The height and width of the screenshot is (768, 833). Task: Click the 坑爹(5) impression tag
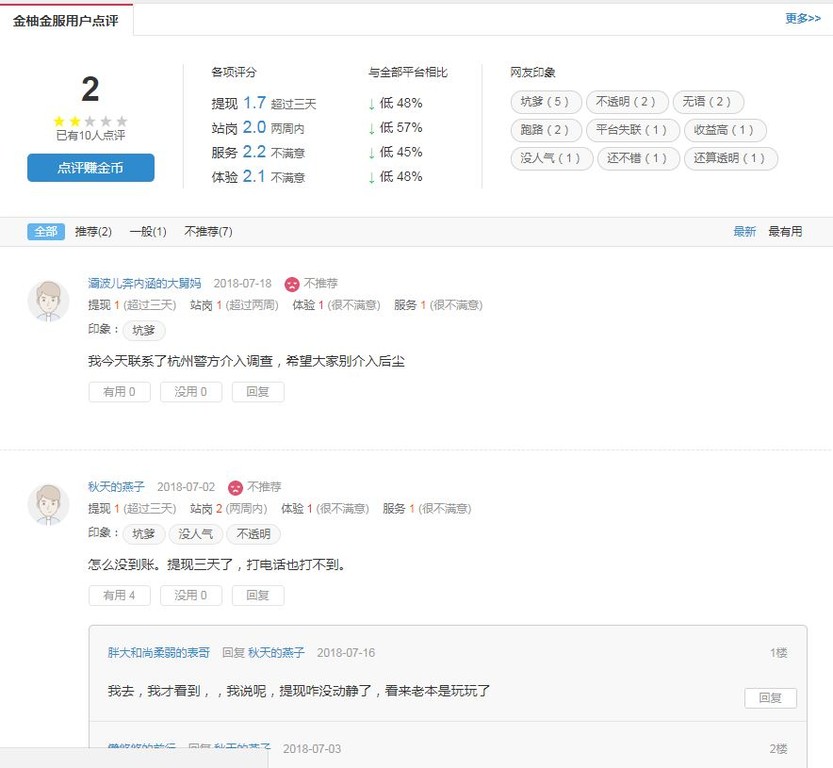coord(545,102)
